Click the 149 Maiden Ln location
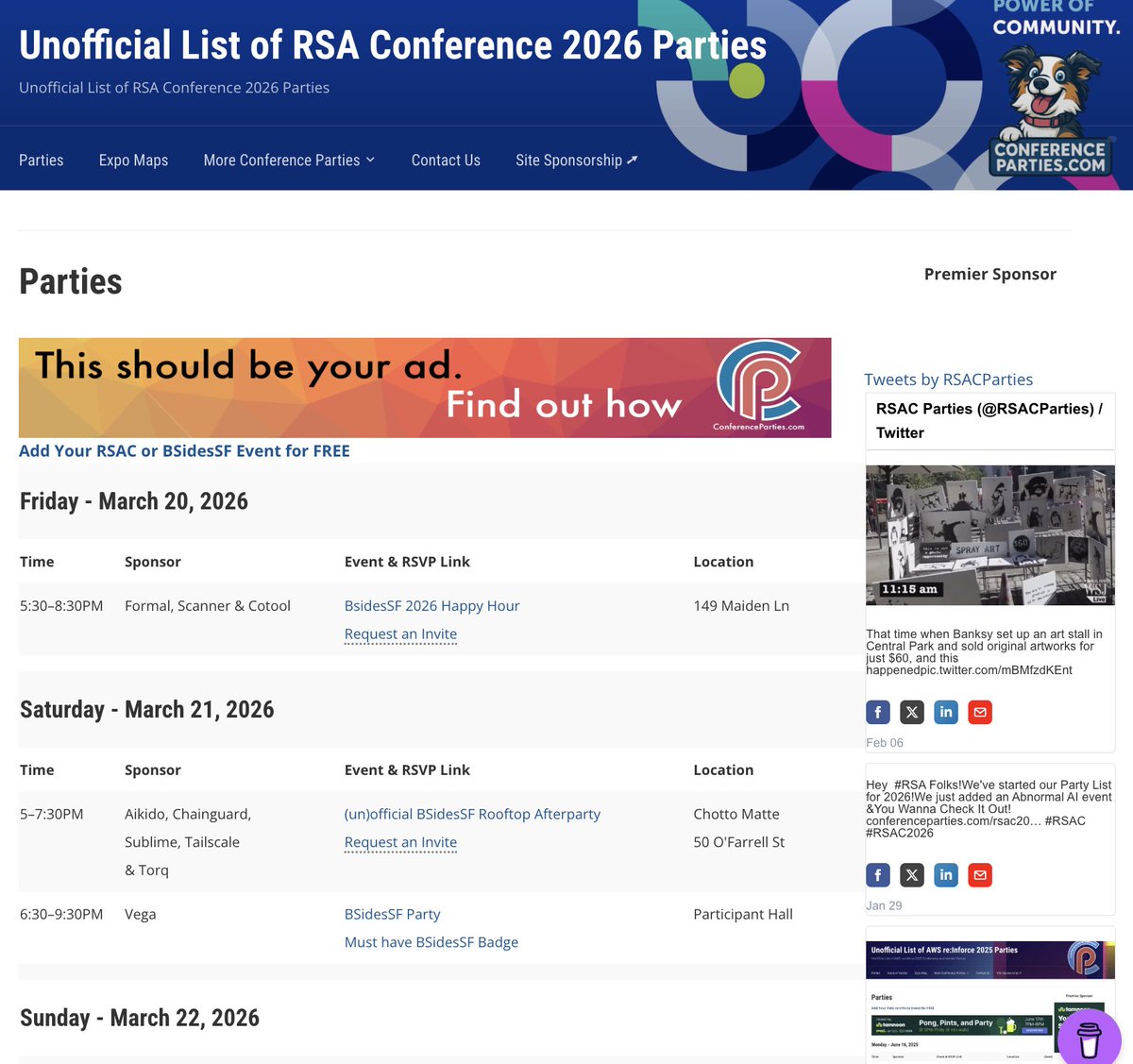1133x1064 pixels. click(741, 606)
